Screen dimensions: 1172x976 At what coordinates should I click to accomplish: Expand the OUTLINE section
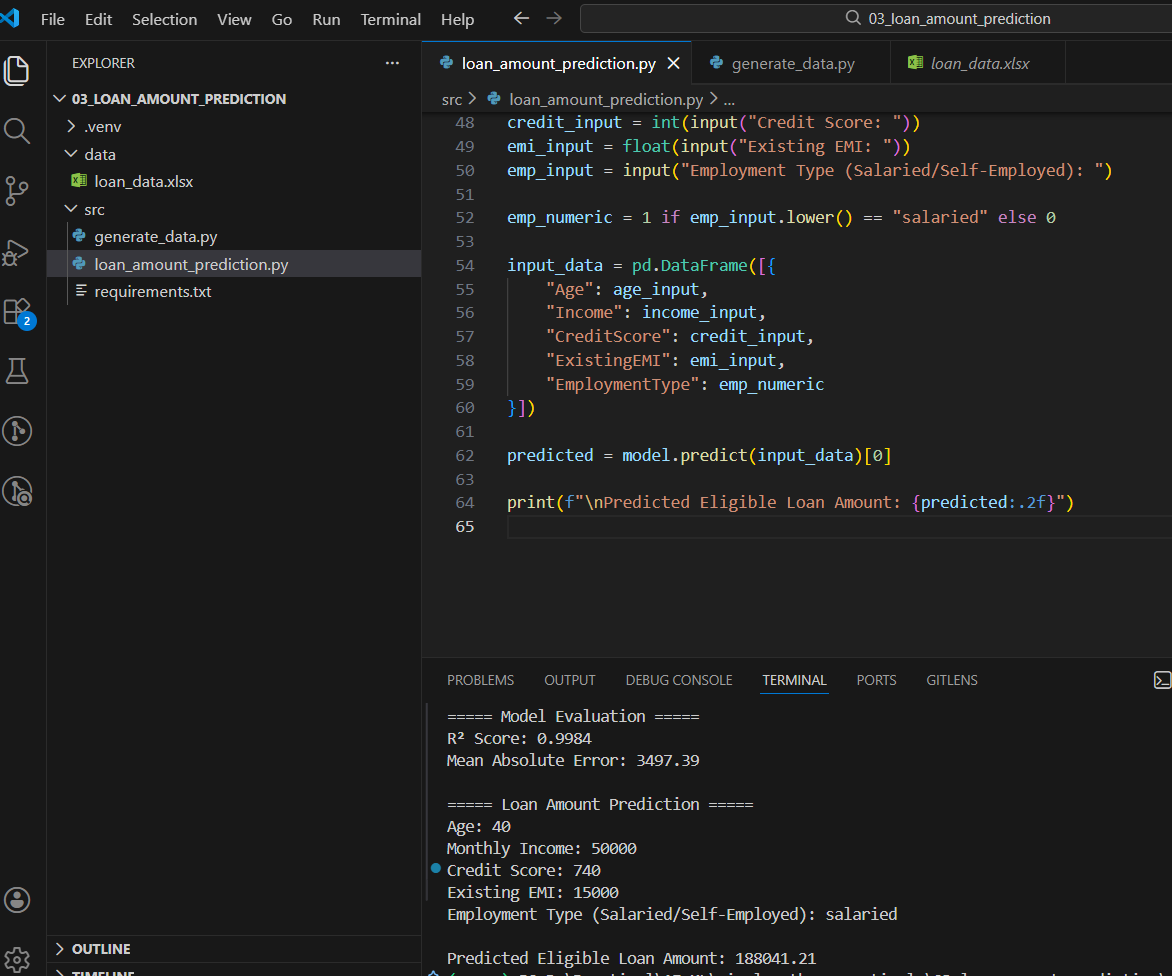point(100,948)
